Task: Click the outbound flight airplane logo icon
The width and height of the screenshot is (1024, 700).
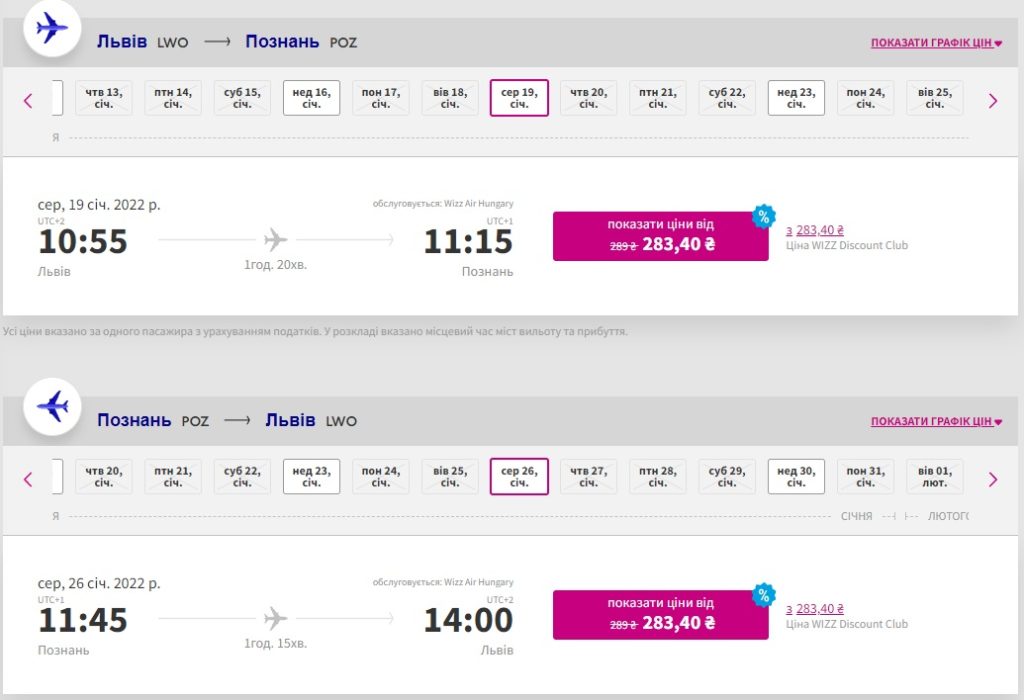Action: (x=52, y=28)
